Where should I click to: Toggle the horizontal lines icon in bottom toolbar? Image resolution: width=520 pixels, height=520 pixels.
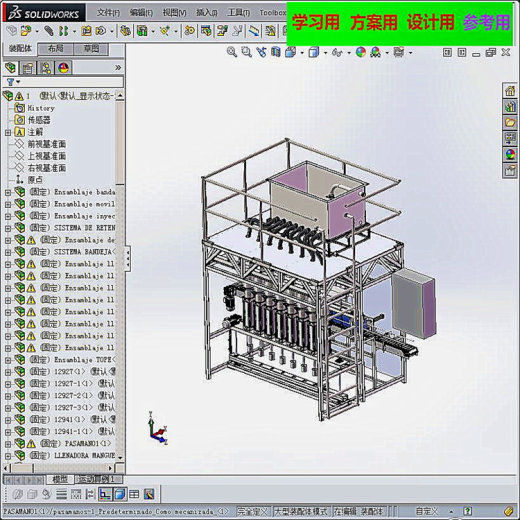point(61,494)
